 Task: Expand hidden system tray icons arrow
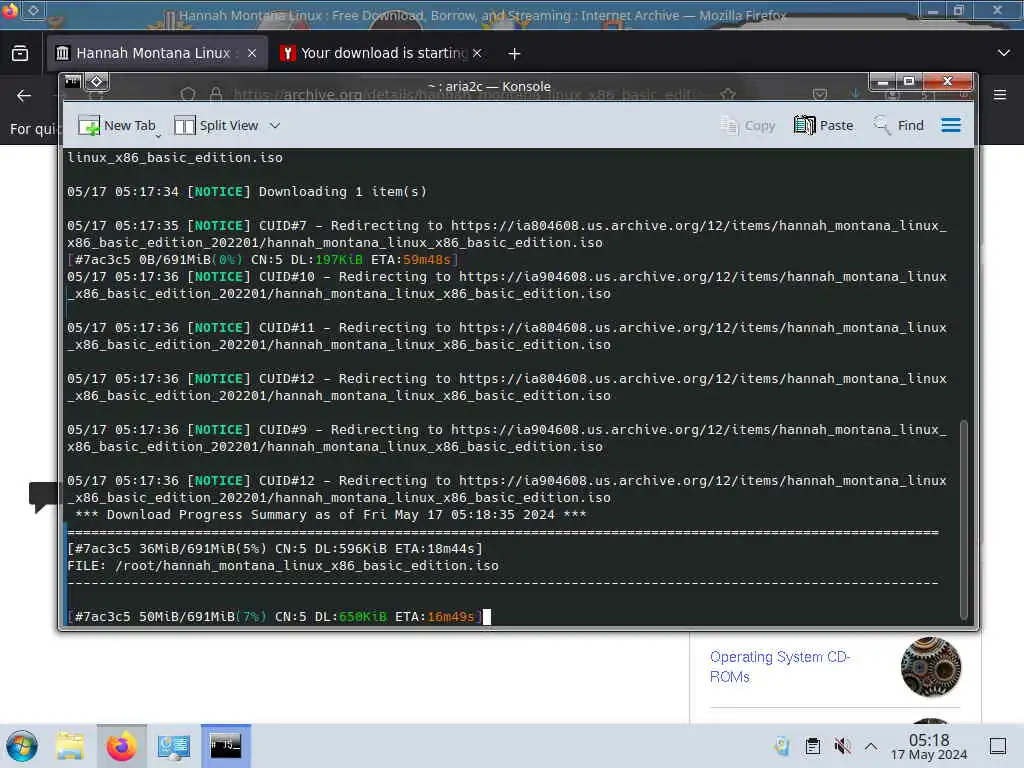coord(871,746)
